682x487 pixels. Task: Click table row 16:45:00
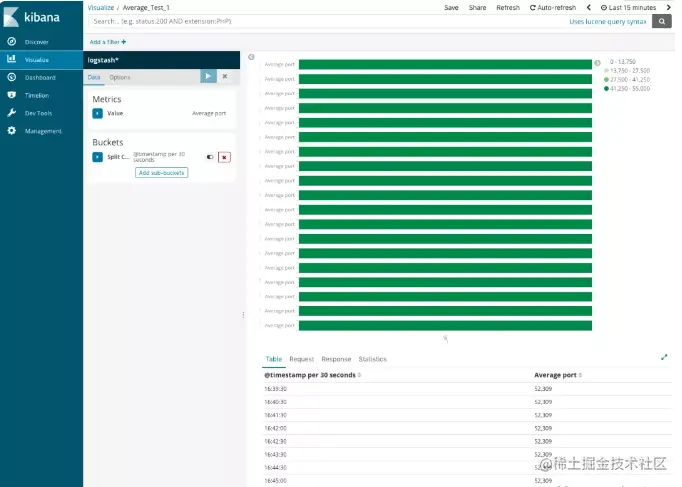468,480
